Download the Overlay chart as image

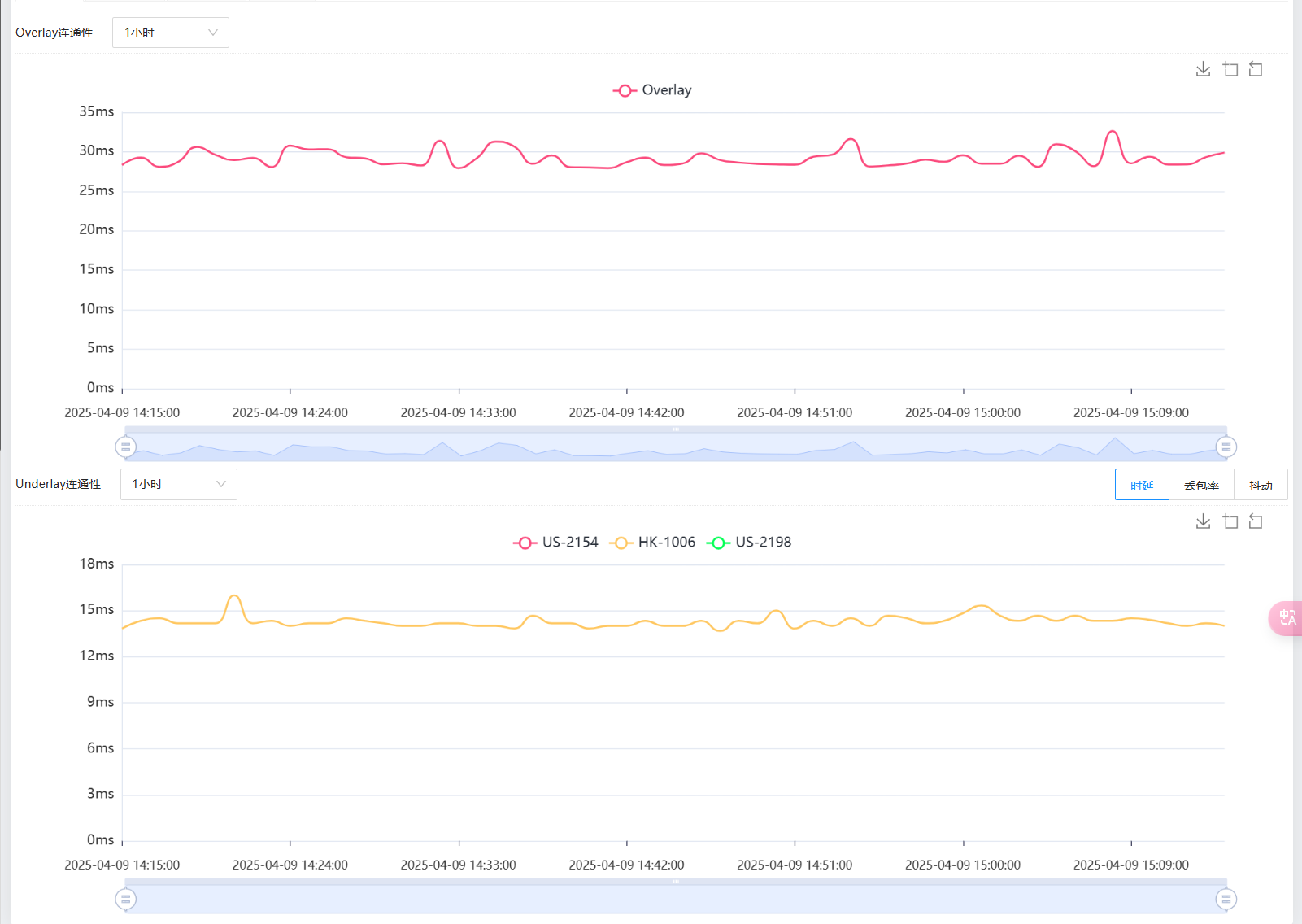[x=1203, y=69]
